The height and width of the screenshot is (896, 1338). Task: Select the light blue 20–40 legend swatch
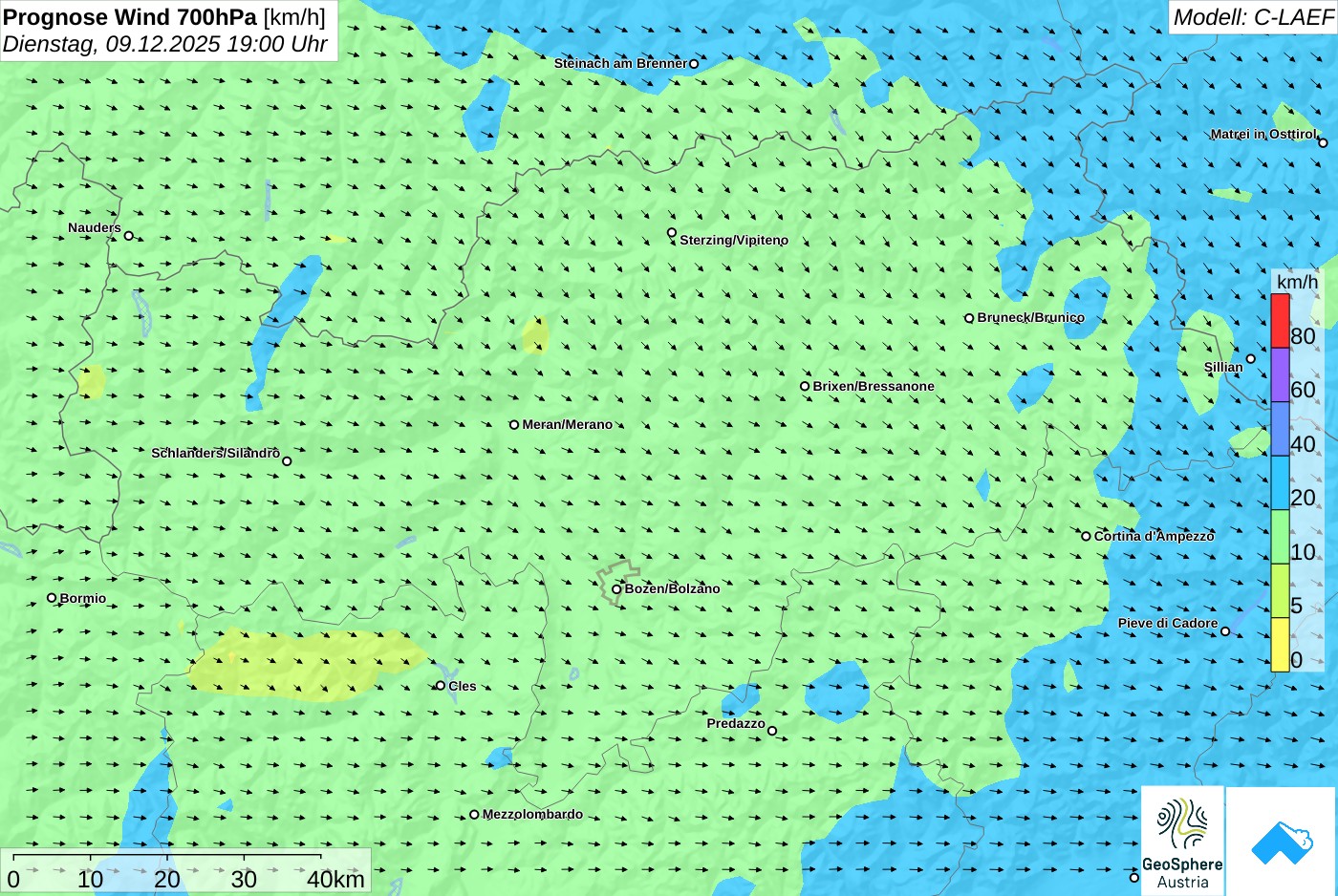click(x=1280, y=482)
